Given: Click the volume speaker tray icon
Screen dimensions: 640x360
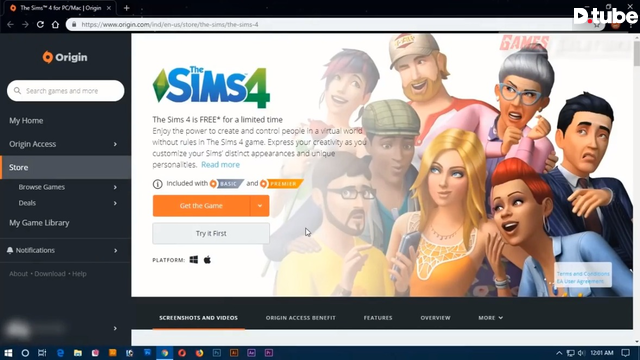Looking at the screenshot, I should (581, 353).
